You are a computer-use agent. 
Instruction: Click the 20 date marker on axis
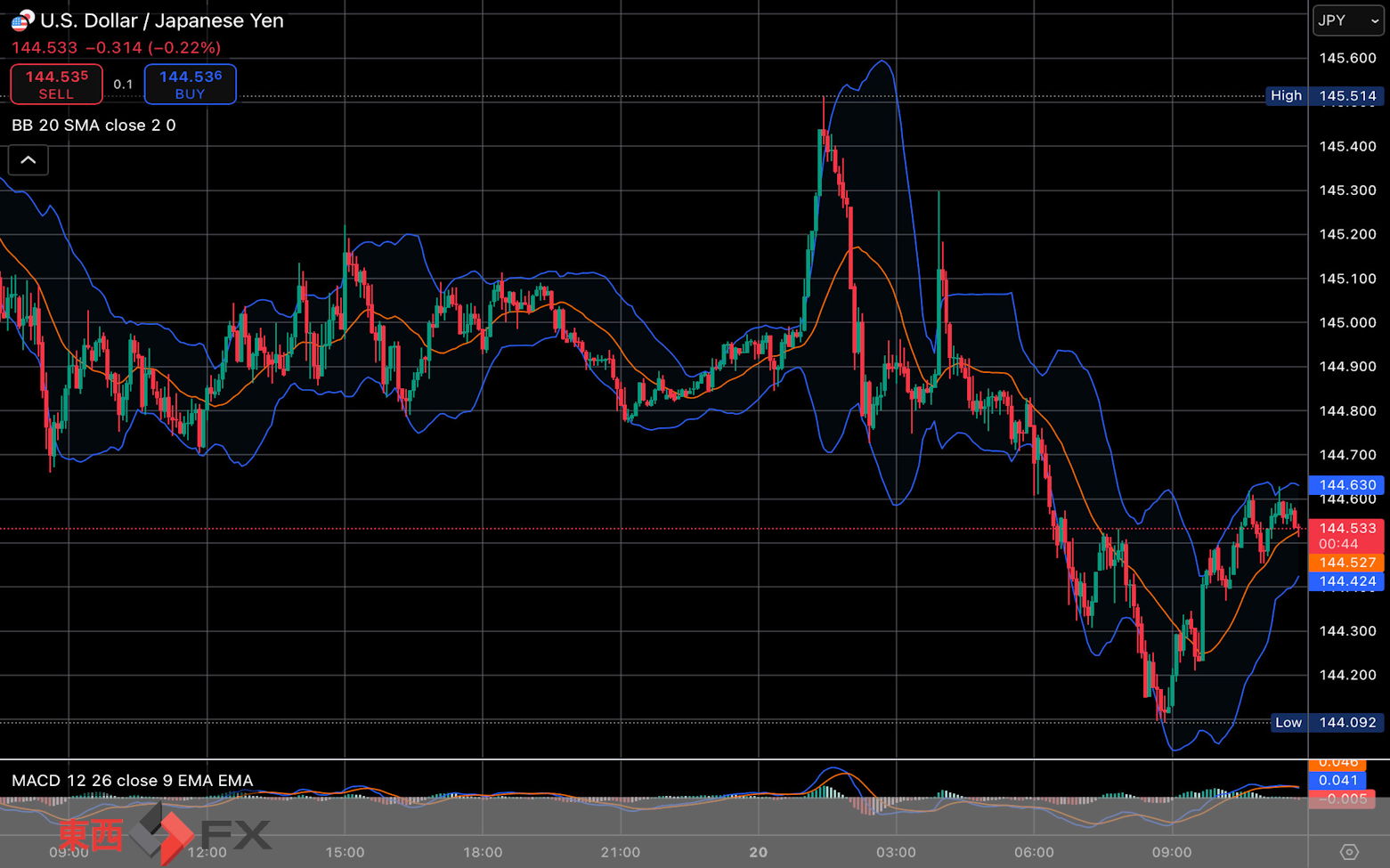[x=758, y=852]
